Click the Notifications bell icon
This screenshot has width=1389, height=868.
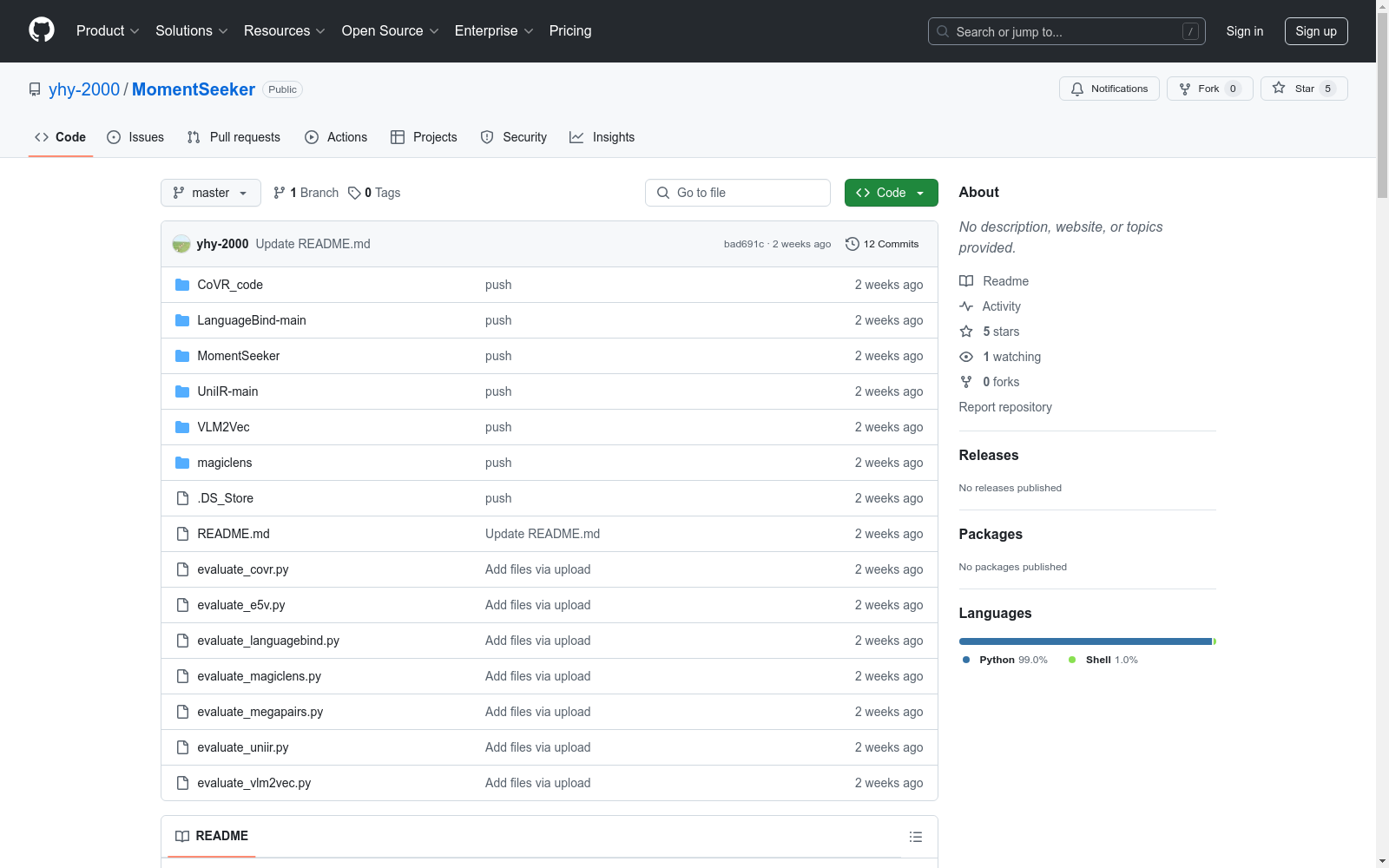click(x=1077, y=89)
